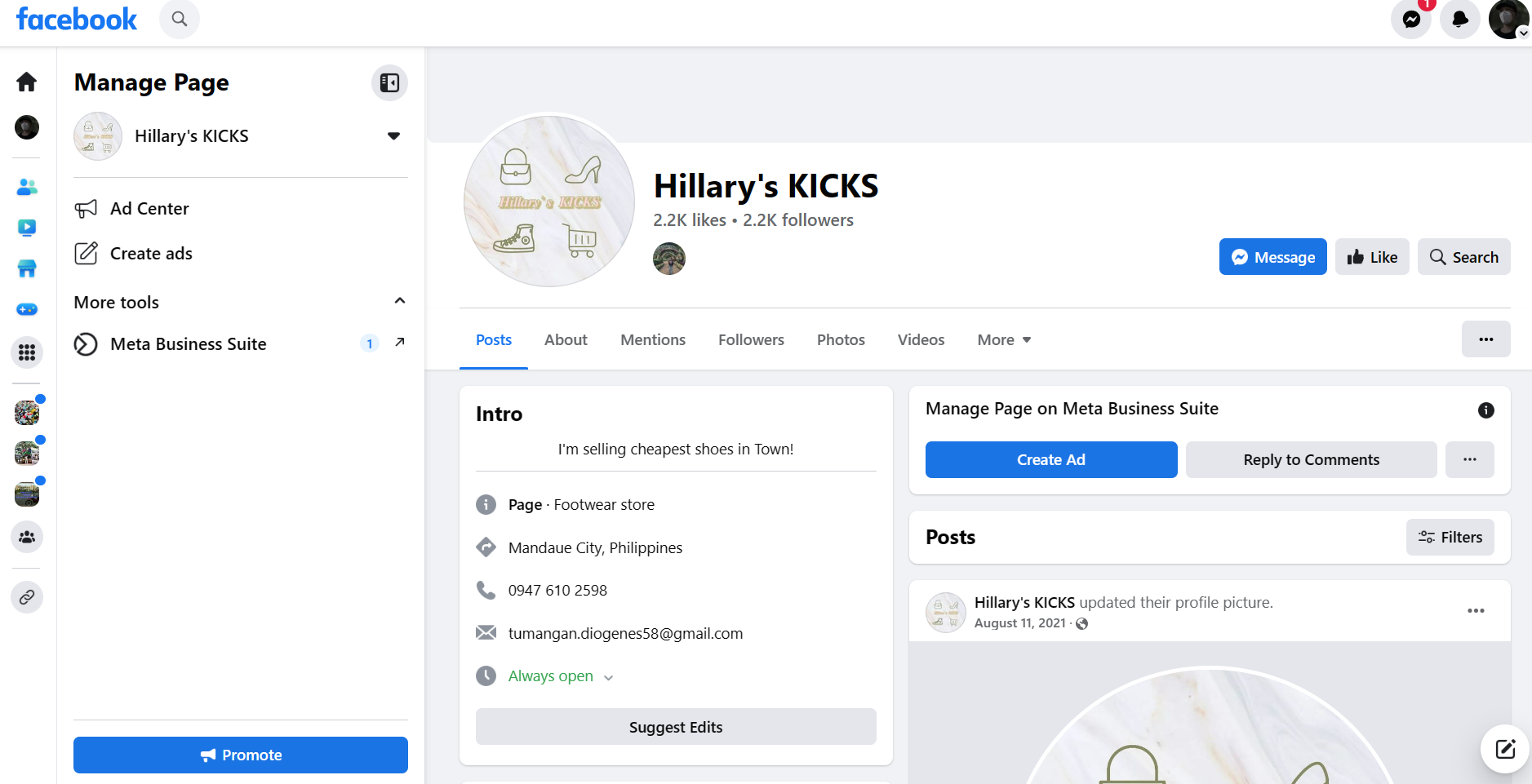Collapse the More tools section

(400, 301)
